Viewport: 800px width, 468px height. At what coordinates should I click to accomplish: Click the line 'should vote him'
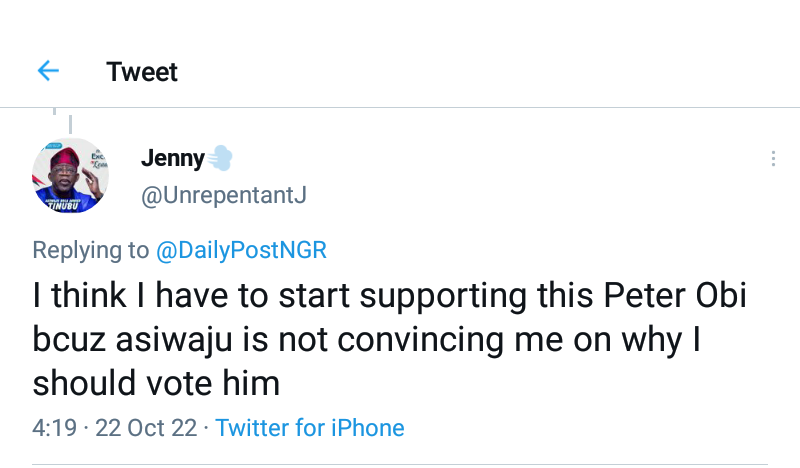(155, 383)
